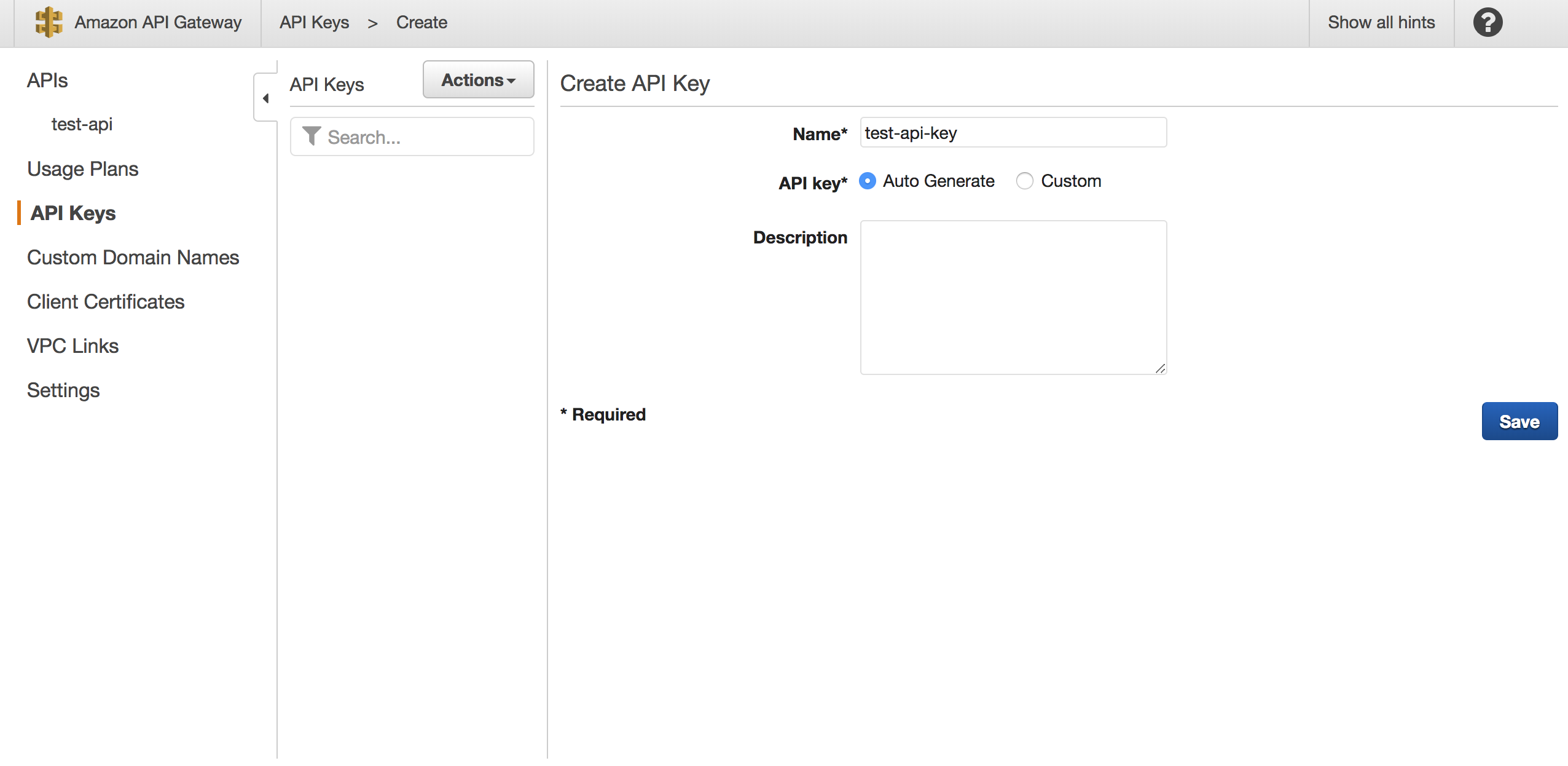Navigate to Usage Plans
Screen dimensions: 1568x766
click(83, 169)
